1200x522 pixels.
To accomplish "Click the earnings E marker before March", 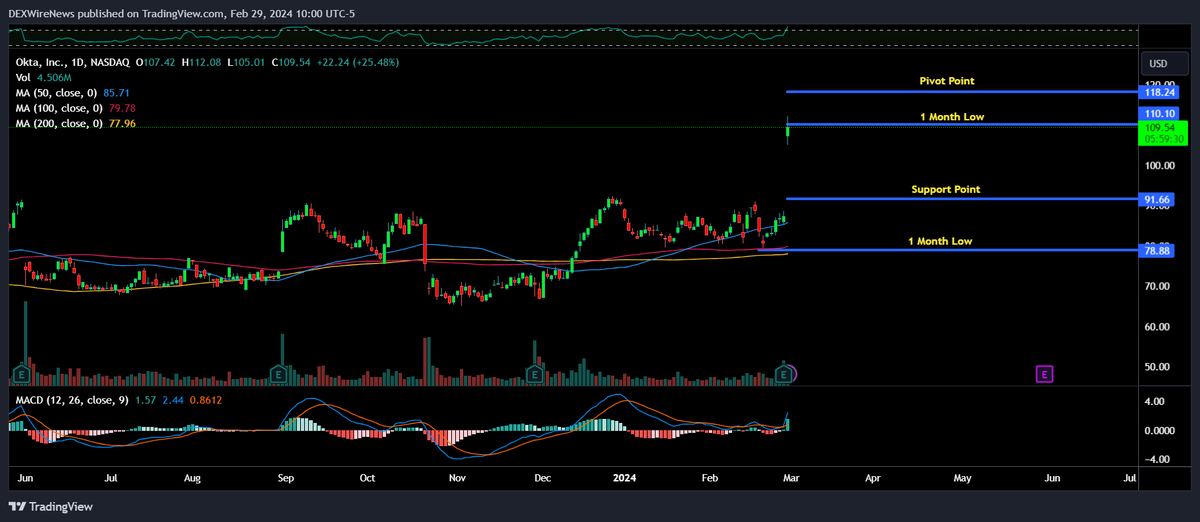I will pyautogui.click(x=786, y=374).
